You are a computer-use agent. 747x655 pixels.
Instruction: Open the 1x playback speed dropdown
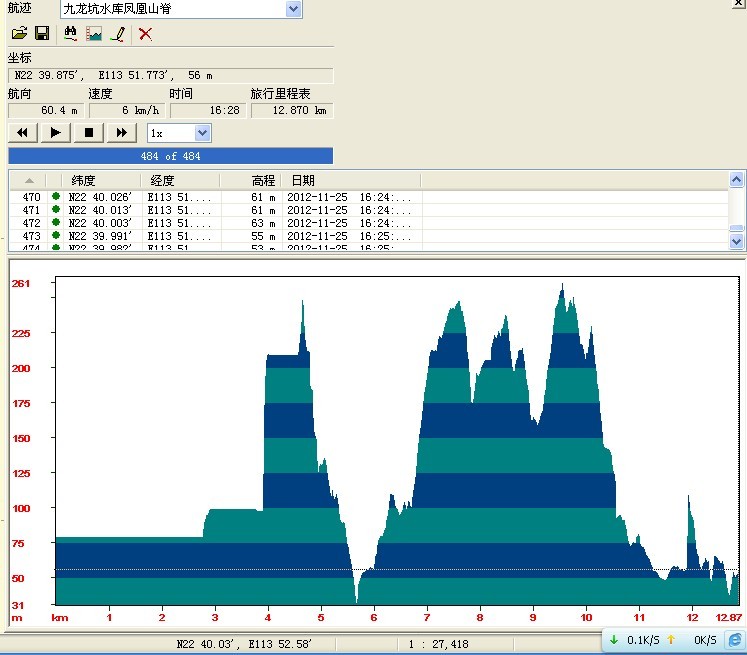[202, 133]
